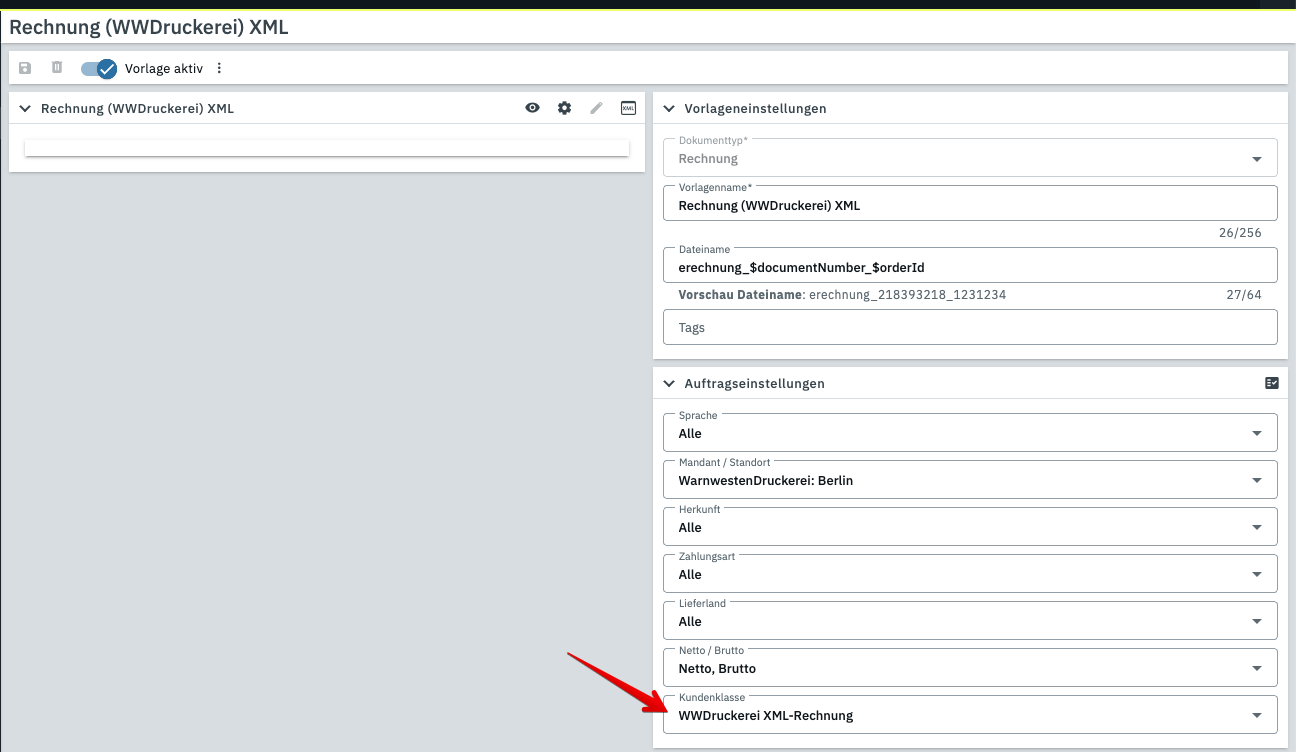Click the Vorlagenname text field
Screen dimensions: 1296x752
pyautogui.click(x=970, y=203)
